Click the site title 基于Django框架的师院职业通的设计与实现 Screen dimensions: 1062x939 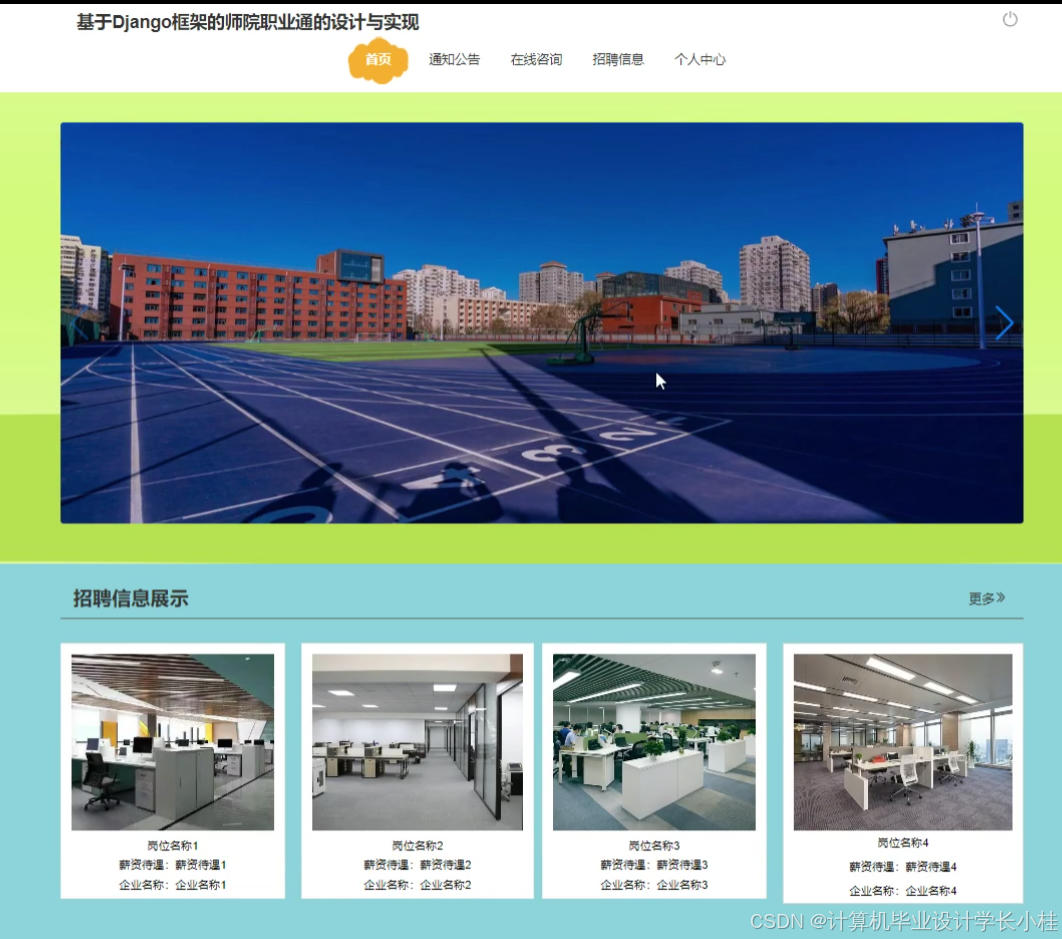pyautogui.click(x=248, y=19)
